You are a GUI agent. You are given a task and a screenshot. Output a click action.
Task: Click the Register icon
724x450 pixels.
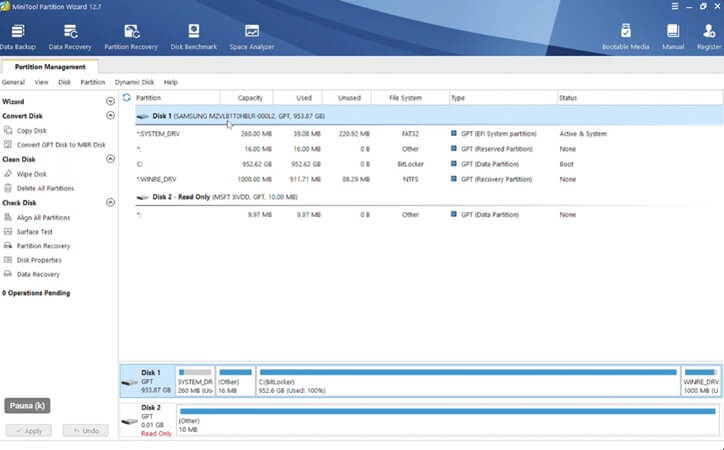[709, 37]
